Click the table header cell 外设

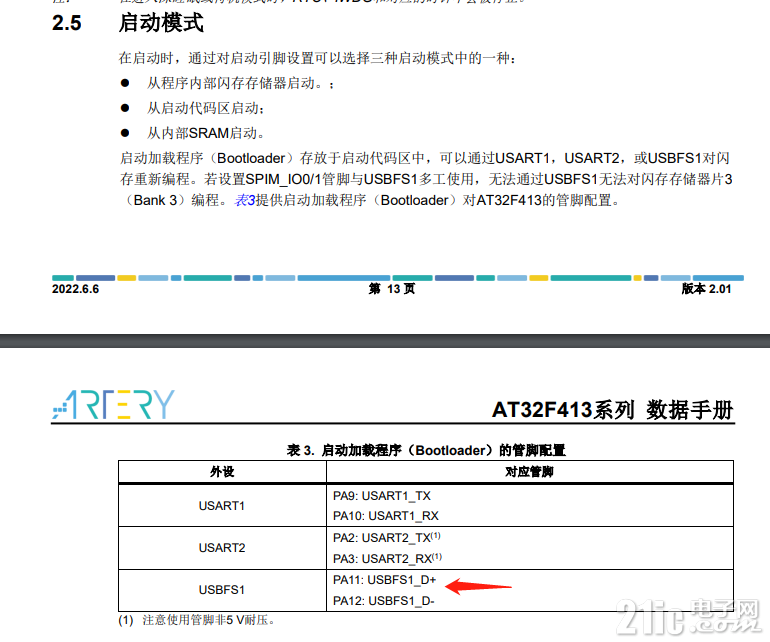222,472
